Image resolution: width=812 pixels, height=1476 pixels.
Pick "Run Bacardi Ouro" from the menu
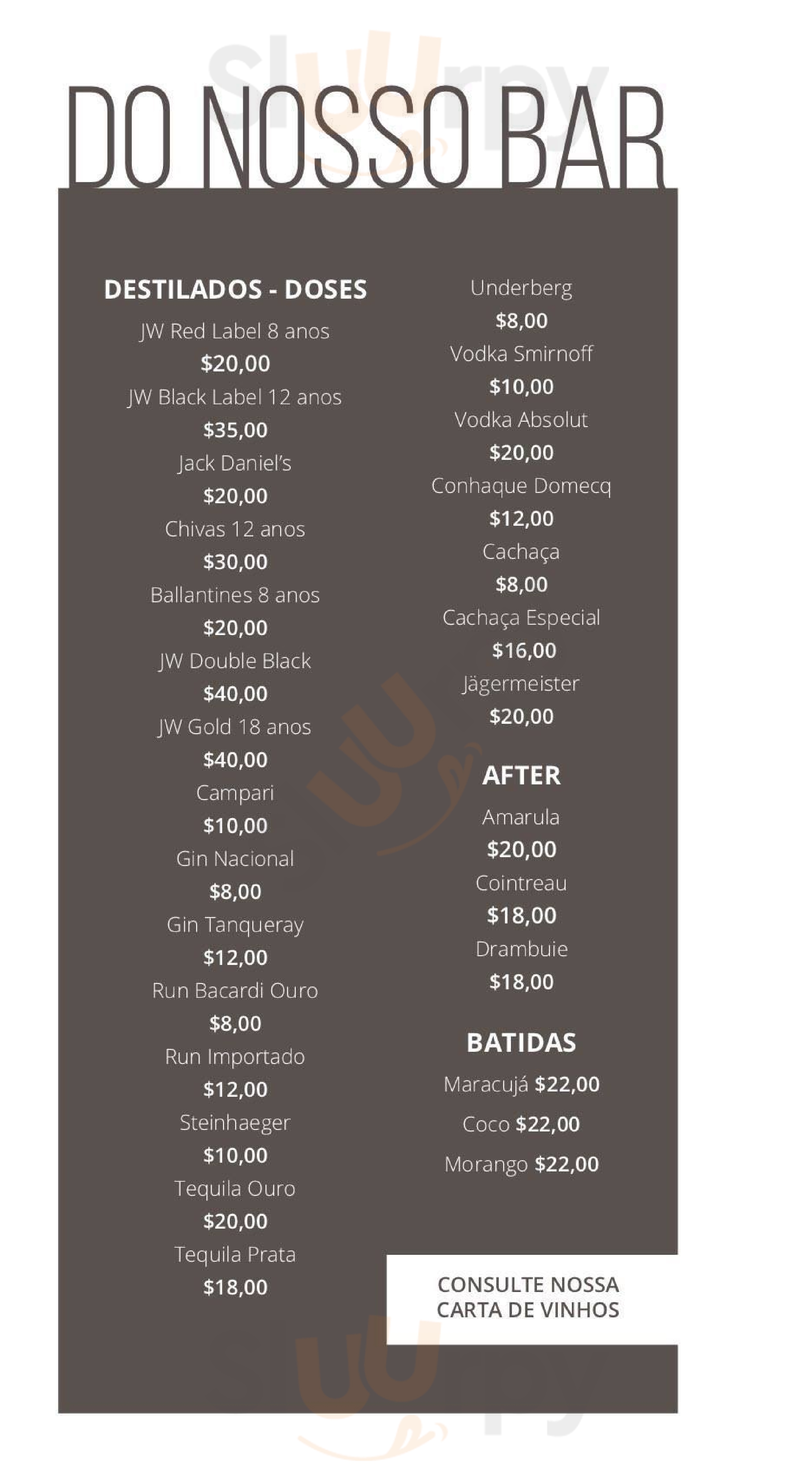[235, 991]
